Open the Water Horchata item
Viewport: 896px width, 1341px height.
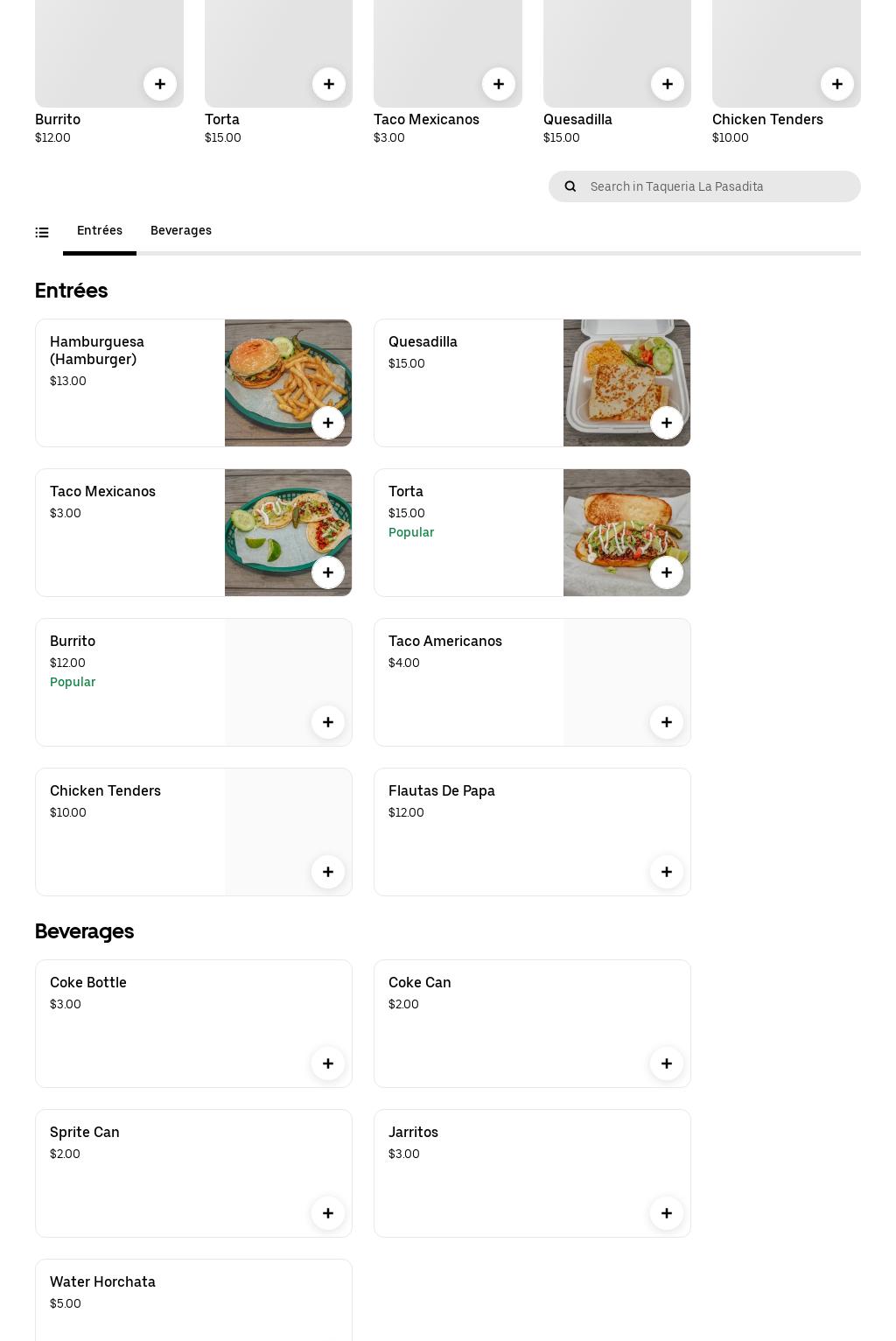pos(102,1281)
